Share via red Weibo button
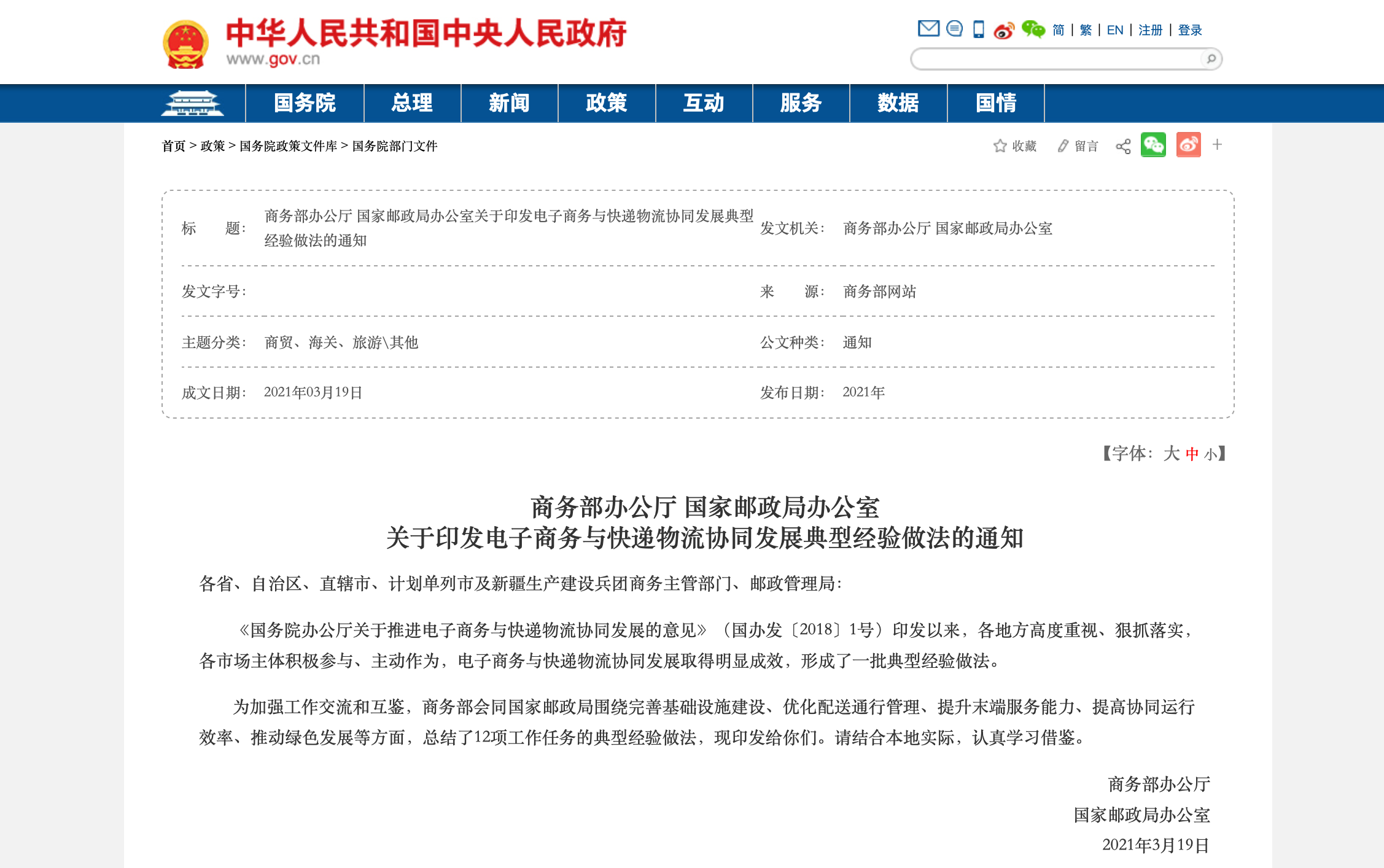The width and height of the screenshot is (1384, 868). (1189, 145)
